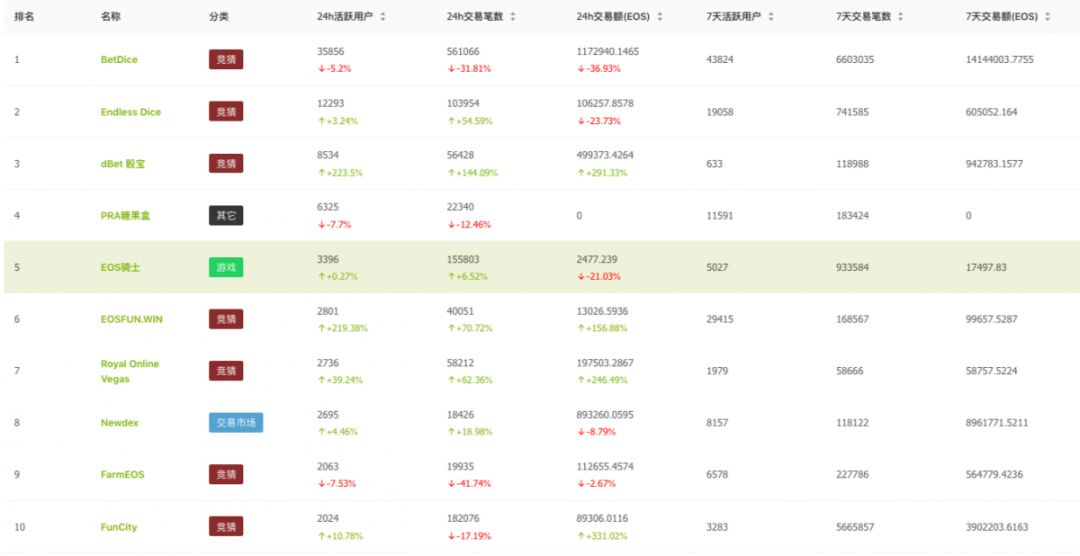The width and height of the screenshot is (1080, 556).
Task: Open the BetDice dapp link
Action: 119,60
